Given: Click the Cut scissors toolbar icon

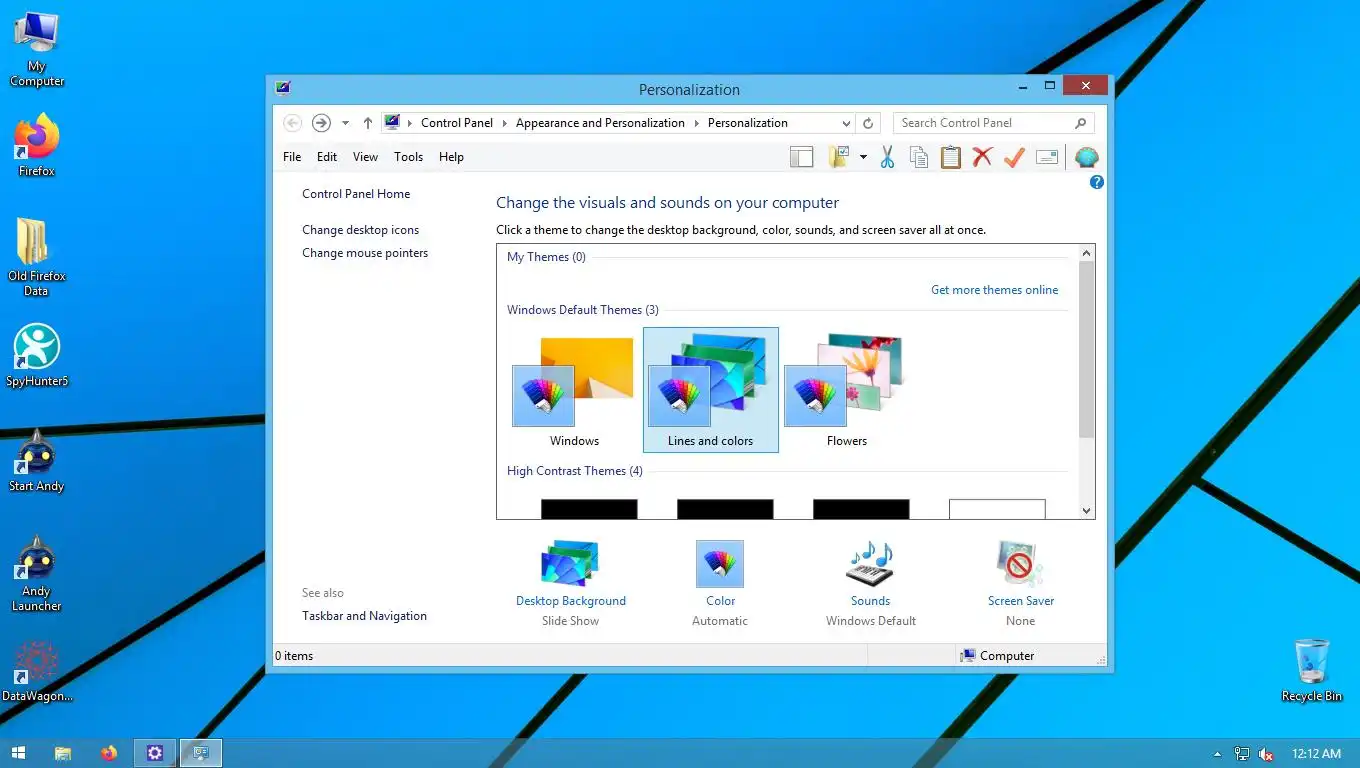Looking at the screenshot, I should pyautogui.click(x=887, y=157).
